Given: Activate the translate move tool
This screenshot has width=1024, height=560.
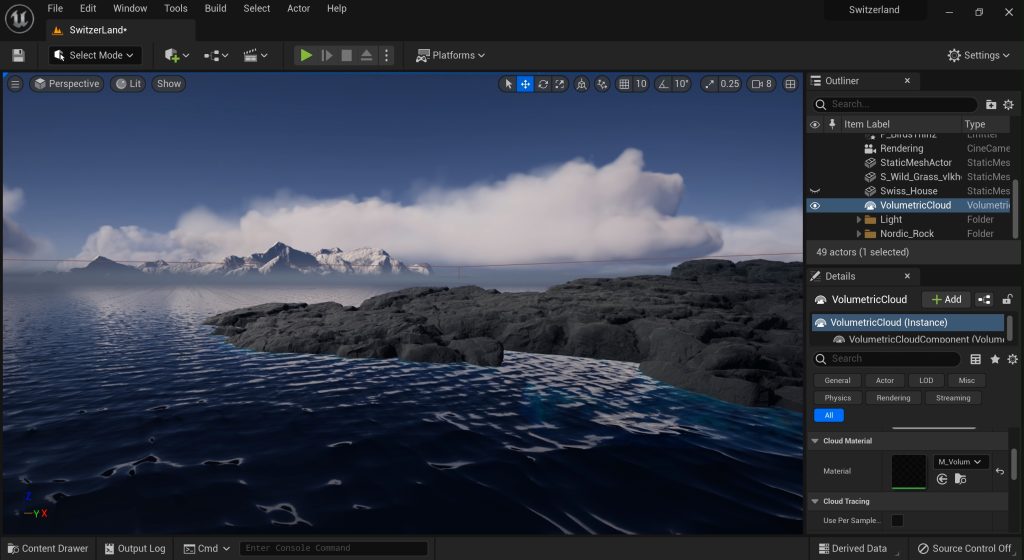Looking at the screenshot, I should pyautogui.click(x=525, y=84).
